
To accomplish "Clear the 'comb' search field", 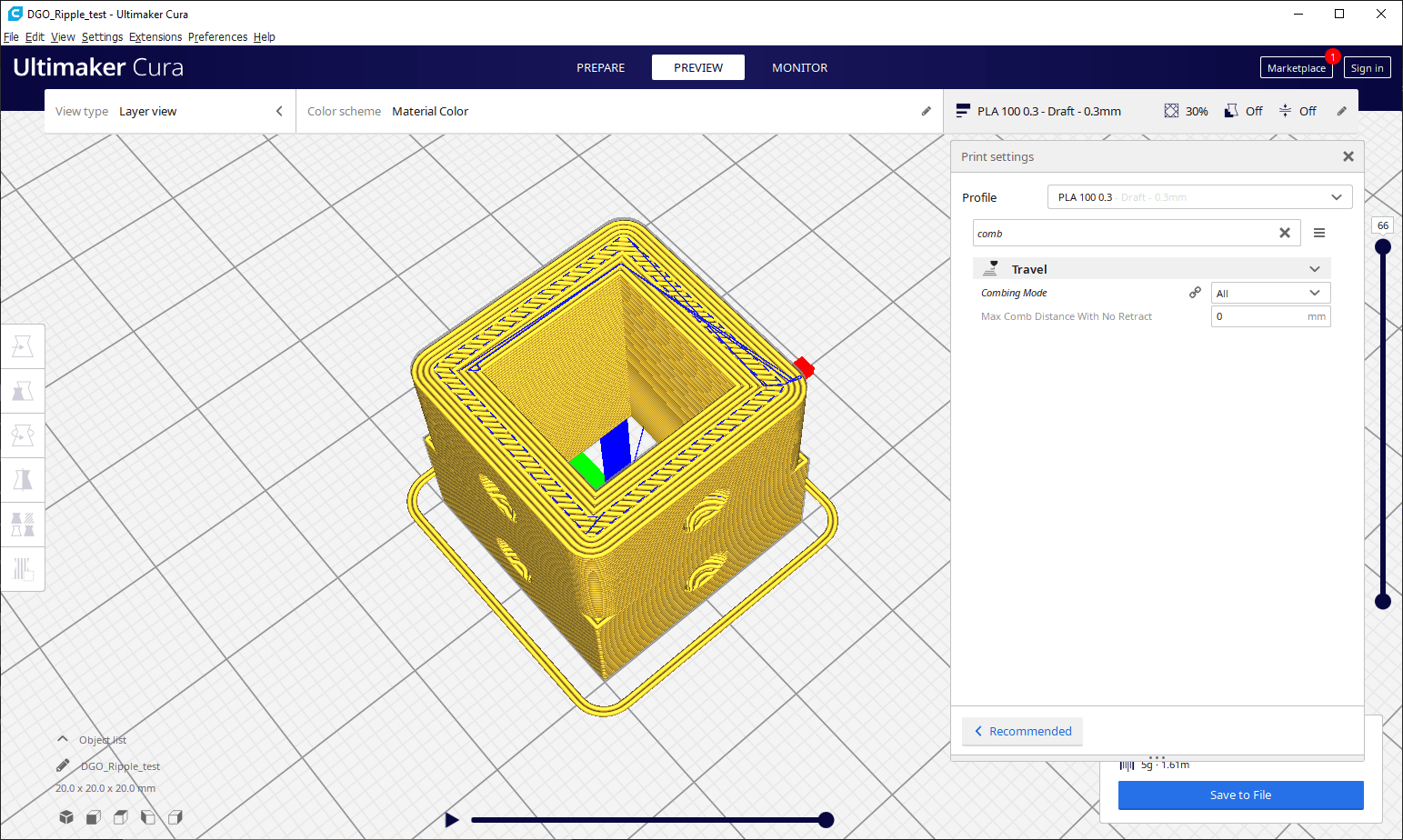I will pyautogui.click(x=1285, y=233).
